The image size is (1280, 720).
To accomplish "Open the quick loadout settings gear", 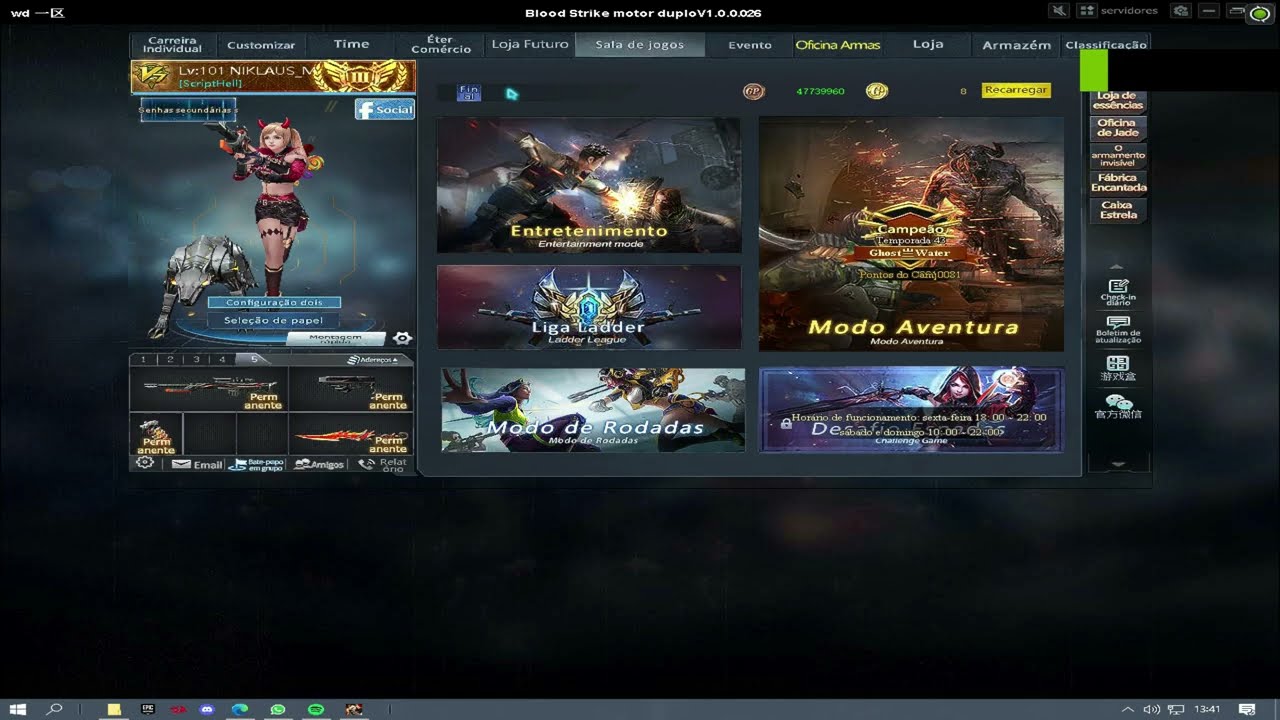I will [402, 339].
